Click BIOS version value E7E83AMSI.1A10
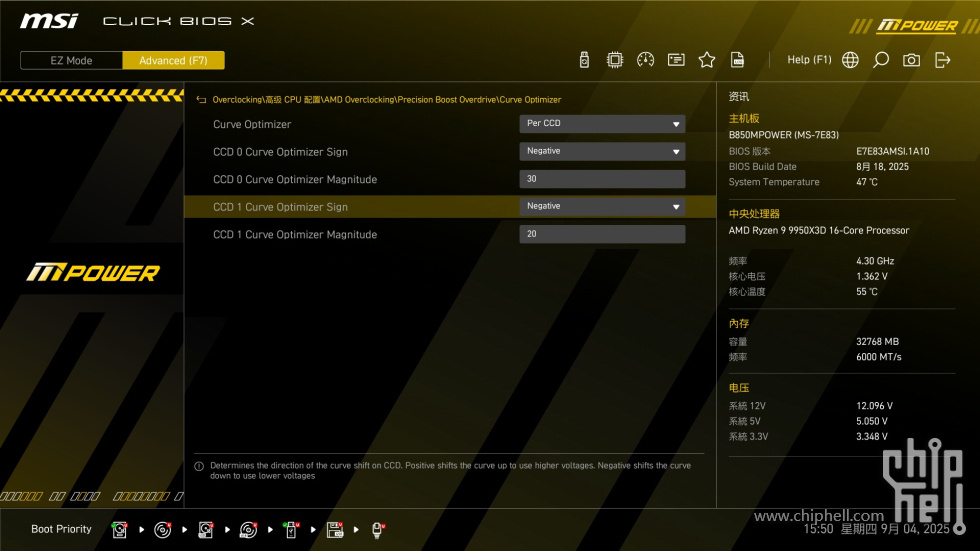The height and width of the screenshot is (551, 980). click(x=892, y=151)
